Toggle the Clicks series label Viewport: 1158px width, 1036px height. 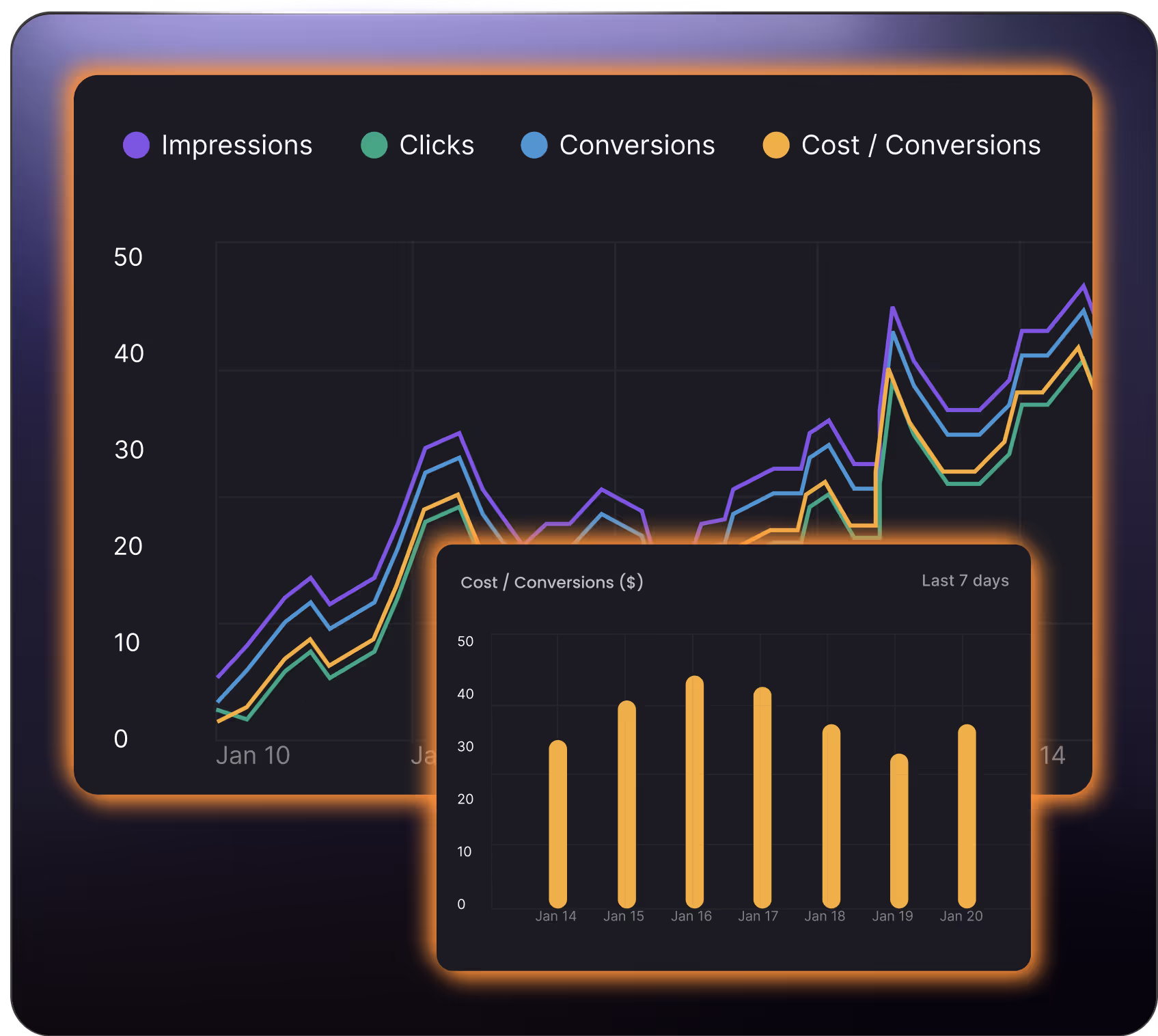437,145
